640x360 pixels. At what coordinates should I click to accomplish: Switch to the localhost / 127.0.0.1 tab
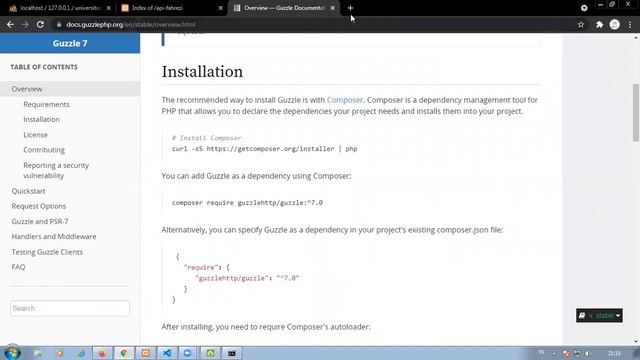60,8
